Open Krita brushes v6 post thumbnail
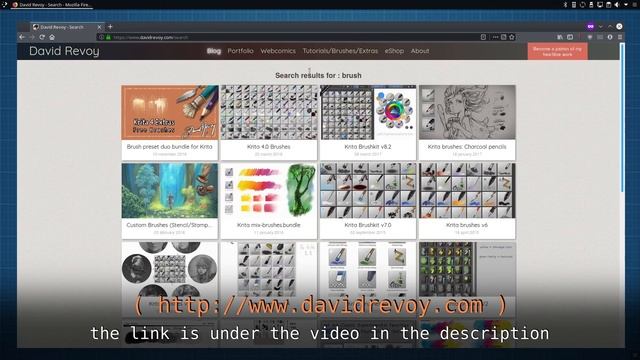Viewport: 640px width, 360px height. point(467,191)
